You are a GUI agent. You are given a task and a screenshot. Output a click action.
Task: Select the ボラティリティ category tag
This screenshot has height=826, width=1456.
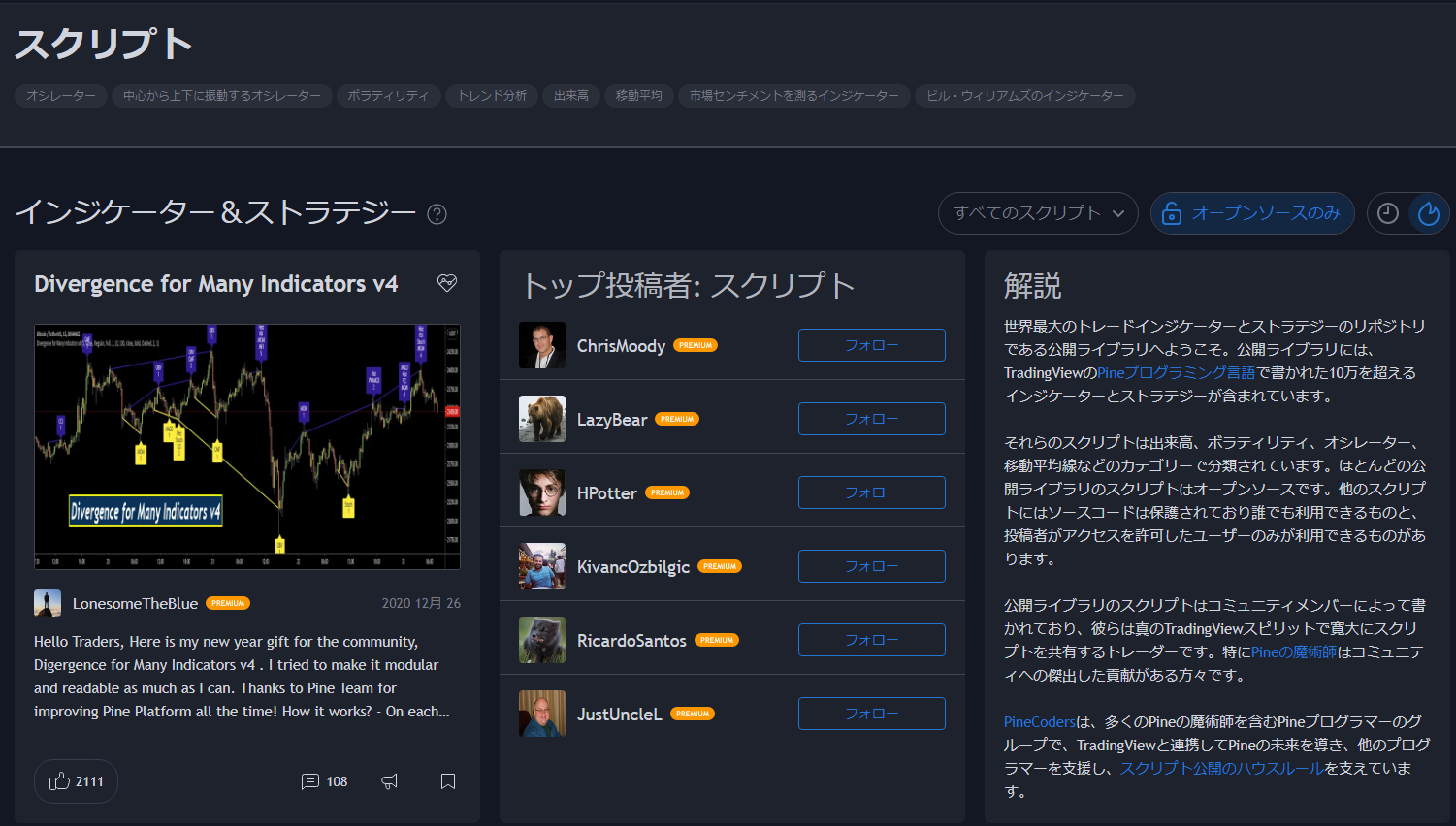(388, 96)
